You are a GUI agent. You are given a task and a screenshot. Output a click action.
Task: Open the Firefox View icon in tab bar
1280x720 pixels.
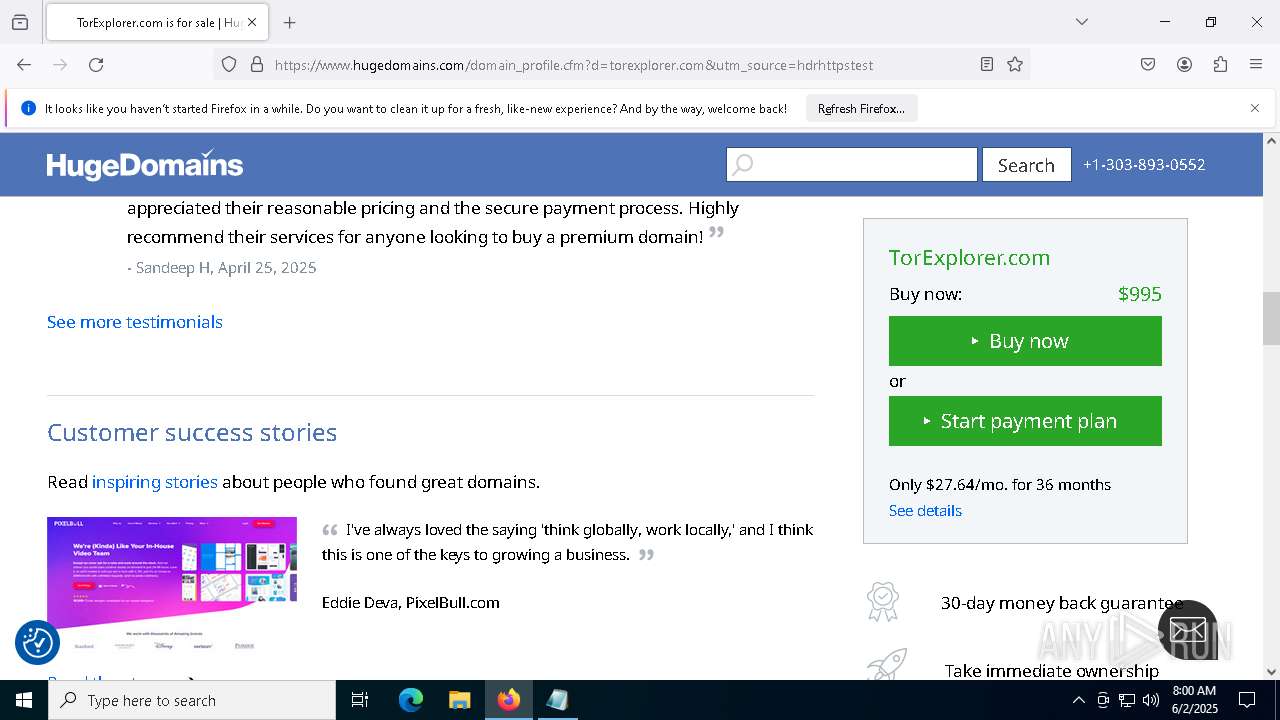point(20,22)
